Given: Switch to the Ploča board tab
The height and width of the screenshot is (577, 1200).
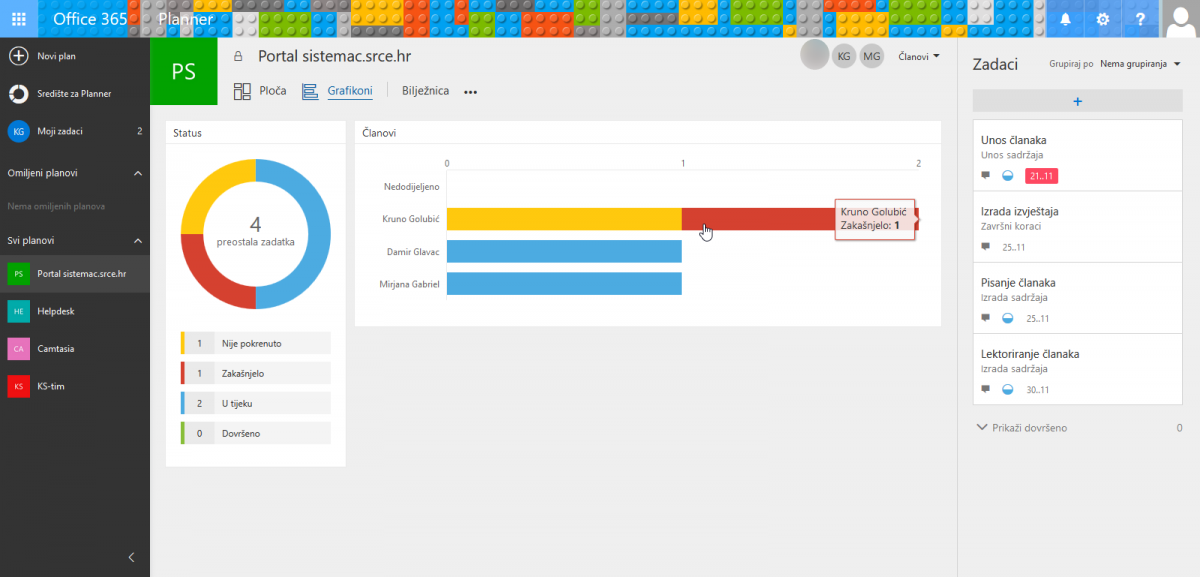Looking at the screenshot, I should coord(260,91).
